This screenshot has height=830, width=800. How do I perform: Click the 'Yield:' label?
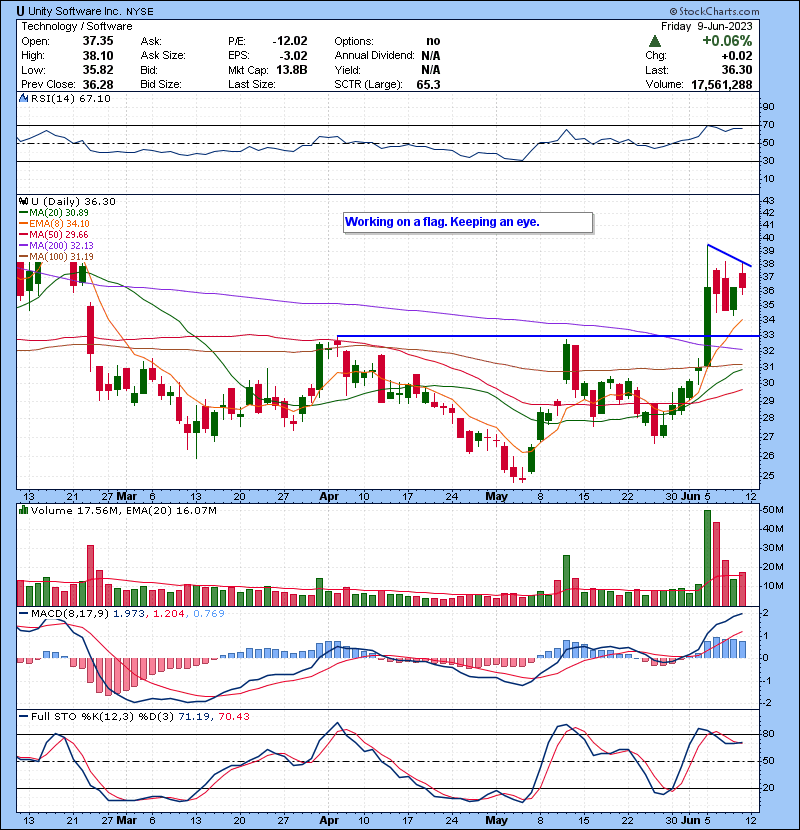347,70
